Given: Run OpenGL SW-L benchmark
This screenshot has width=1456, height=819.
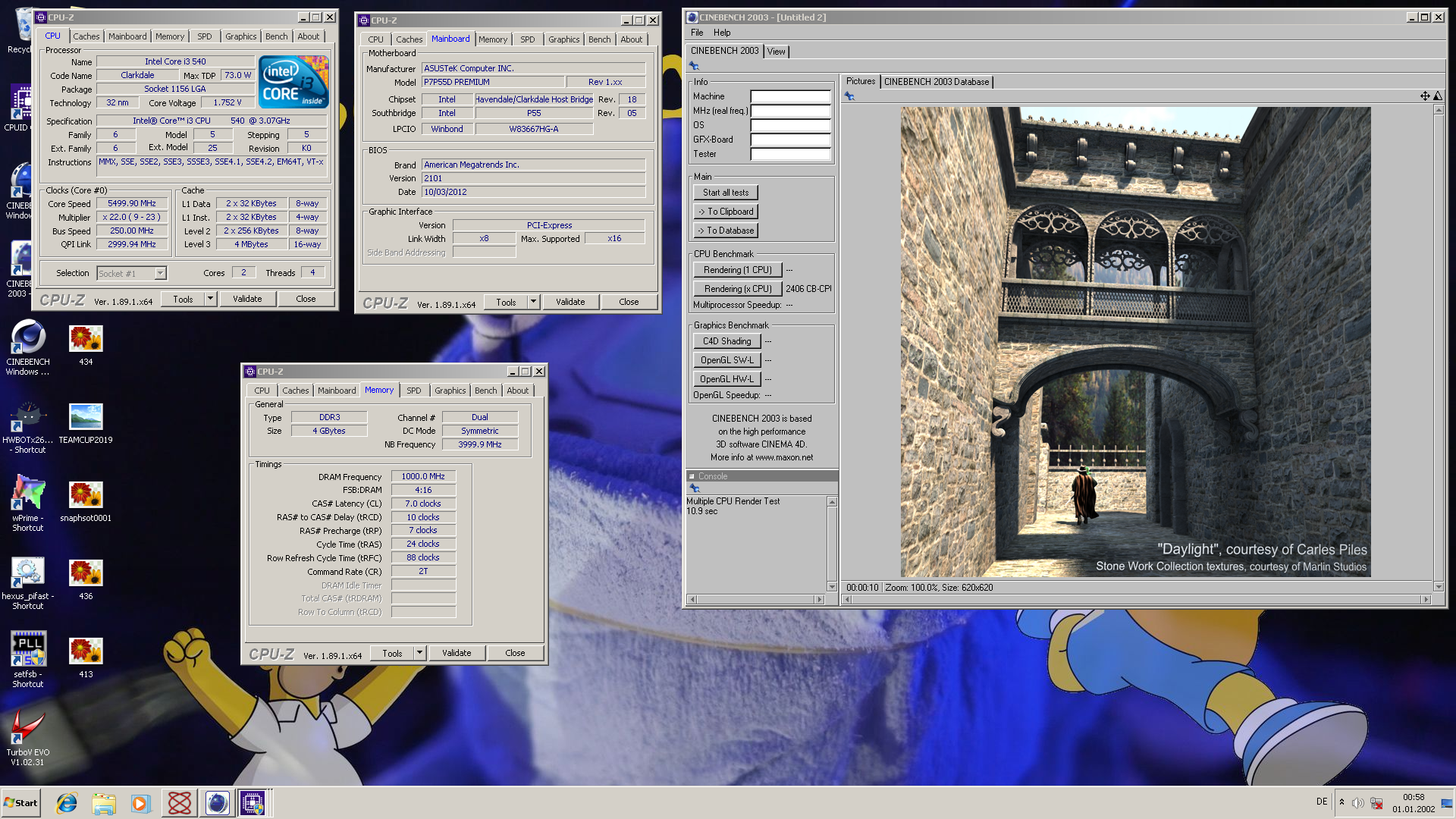Looking at the screenshot, I should pyautogui.click(x=726, y=360).
